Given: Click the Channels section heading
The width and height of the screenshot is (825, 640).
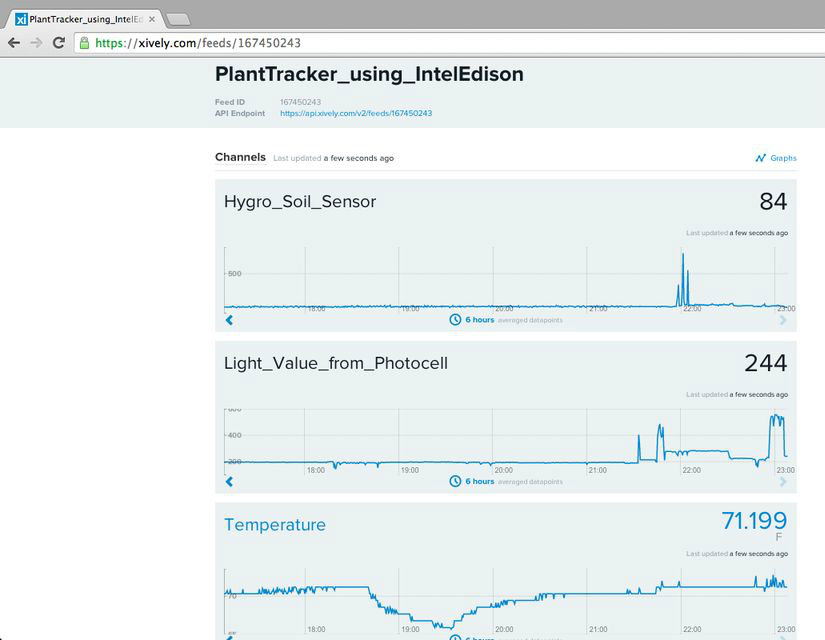Looking at the screenshot, I should click(x=240, y=157).
